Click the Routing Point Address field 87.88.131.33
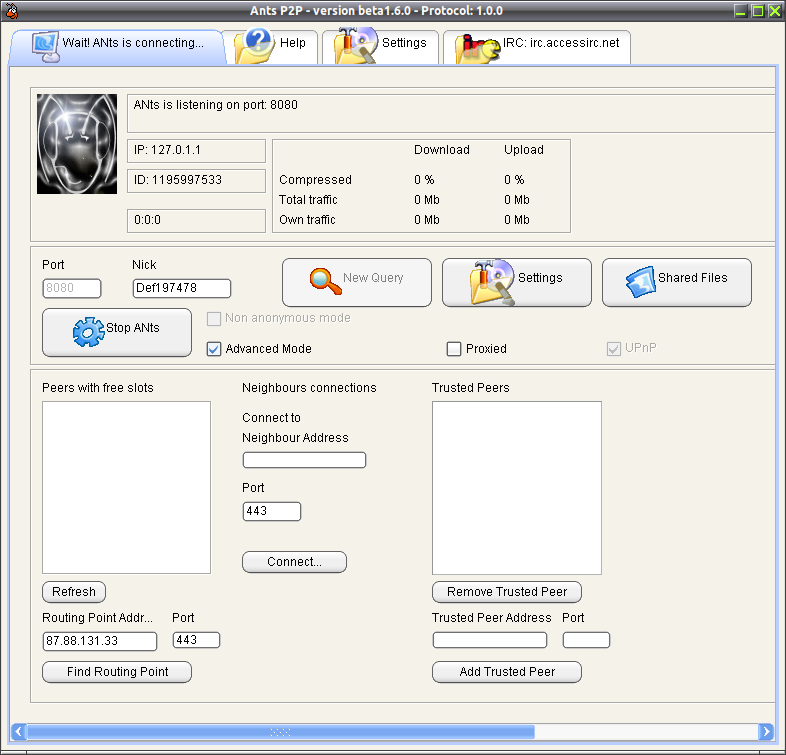This screenshot has height=755, width=786. pyautogui.click(x=100, y=641)
